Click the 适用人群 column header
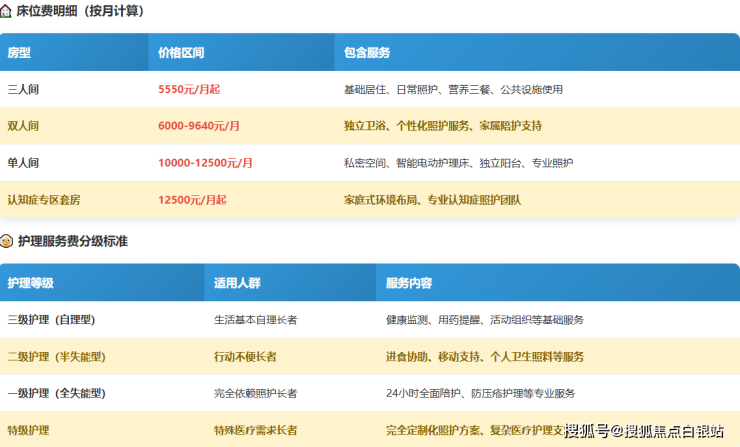740x447 pixels. (x=235, y=283)
